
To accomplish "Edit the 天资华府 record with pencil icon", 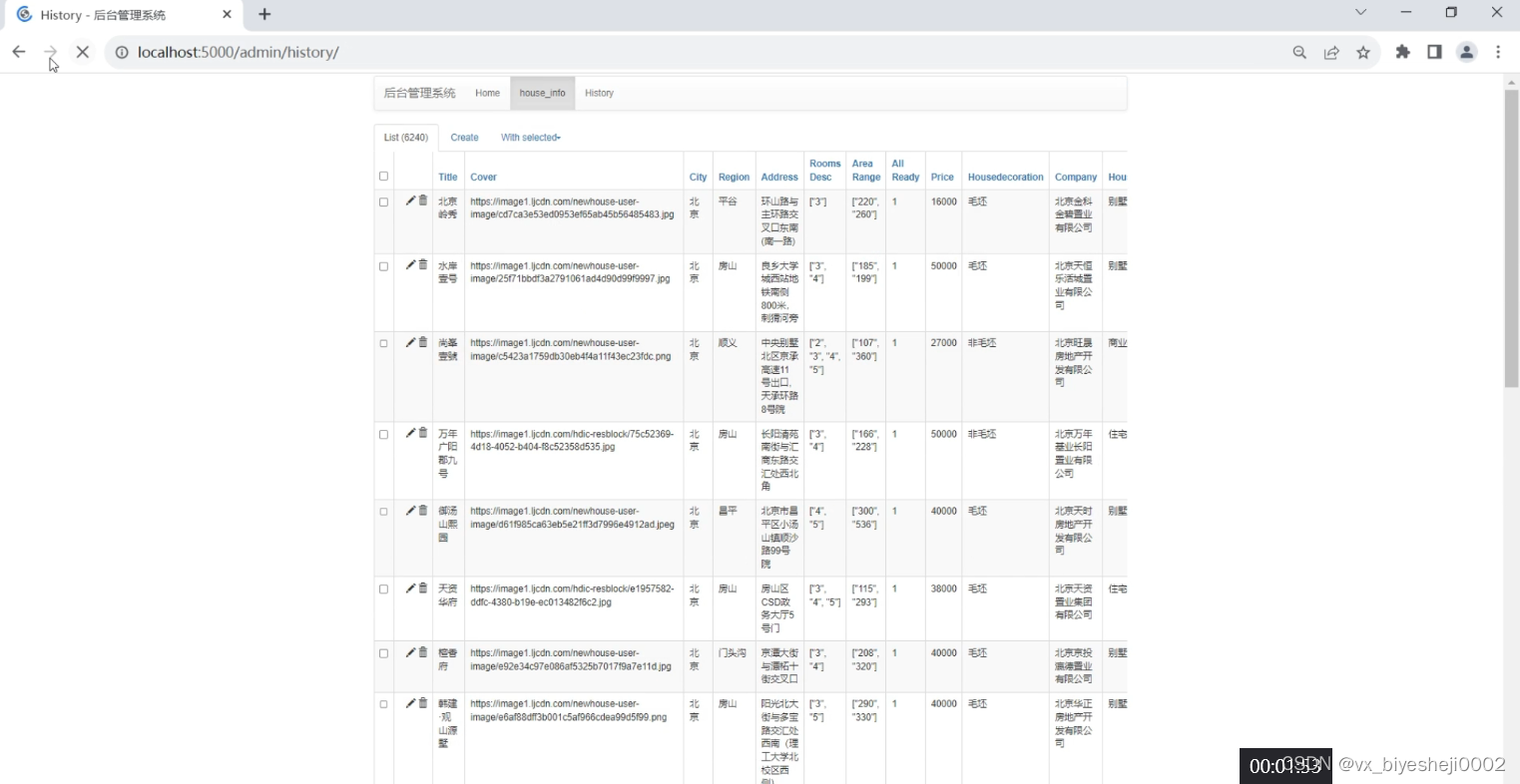I will 410,588.
